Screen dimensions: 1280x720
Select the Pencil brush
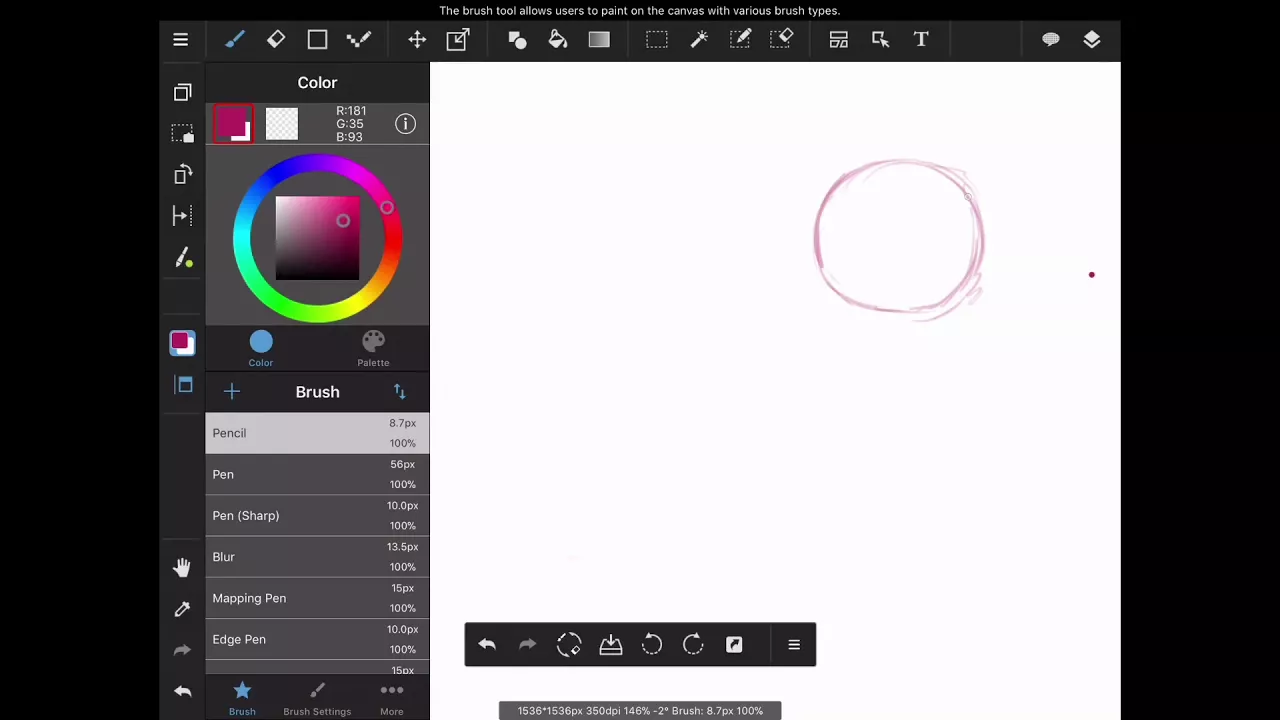[317, 433]
